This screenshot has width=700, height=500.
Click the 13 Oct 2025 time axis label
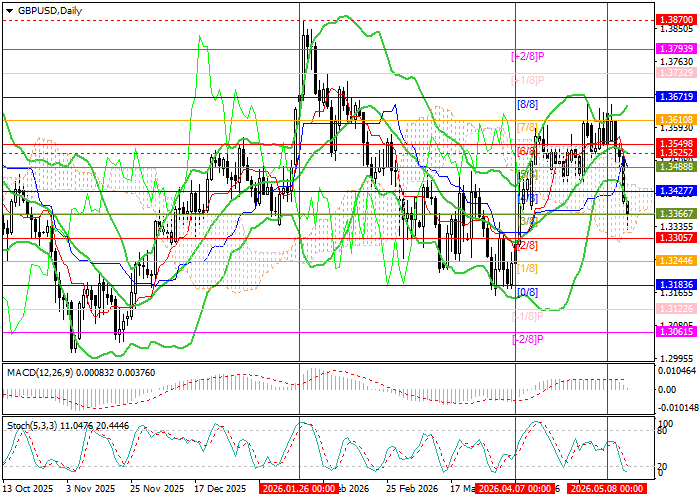tap(28, 488)
